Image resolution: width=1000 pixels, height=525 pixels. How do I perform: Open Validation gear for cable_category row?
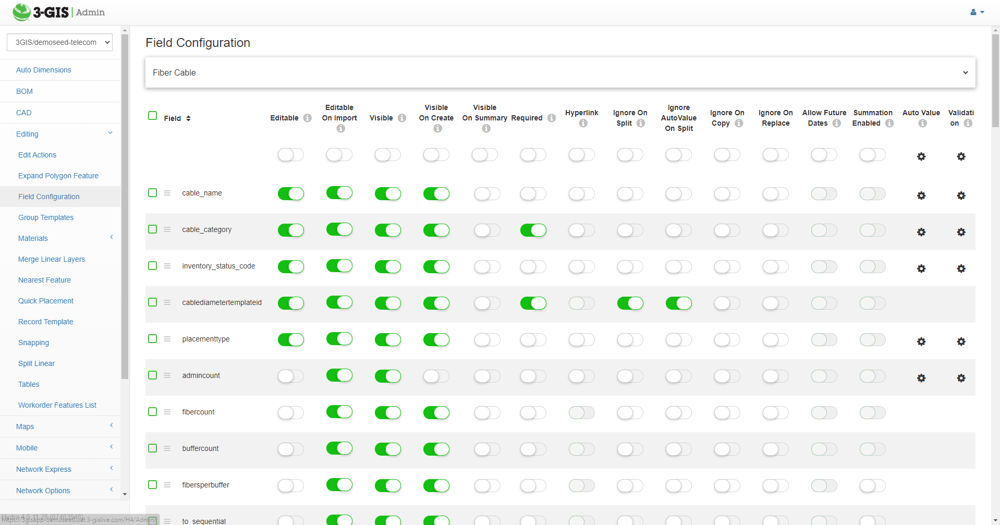[x=961, y=232]
